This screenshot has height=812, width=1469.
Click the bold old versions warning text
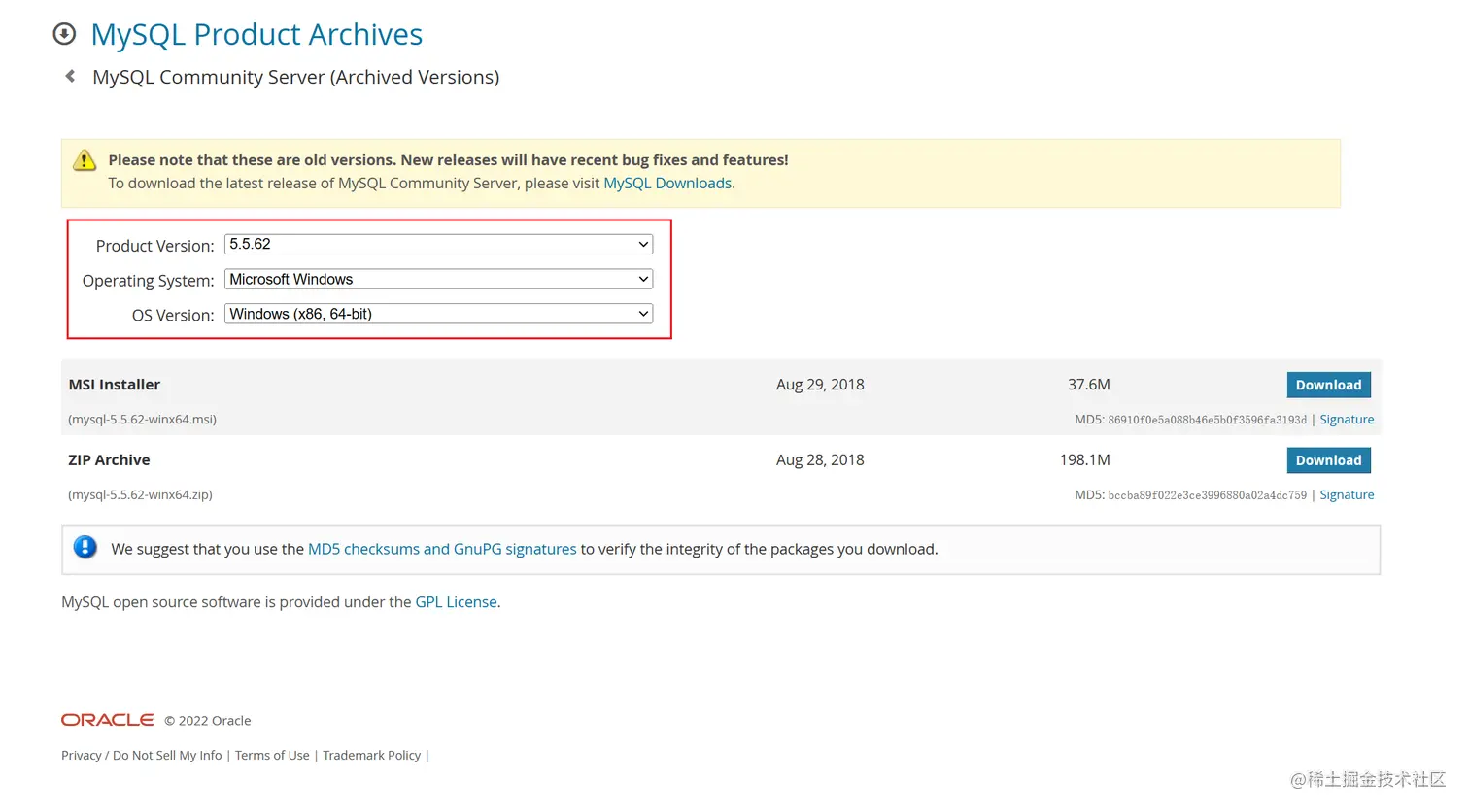click(448, 160)
